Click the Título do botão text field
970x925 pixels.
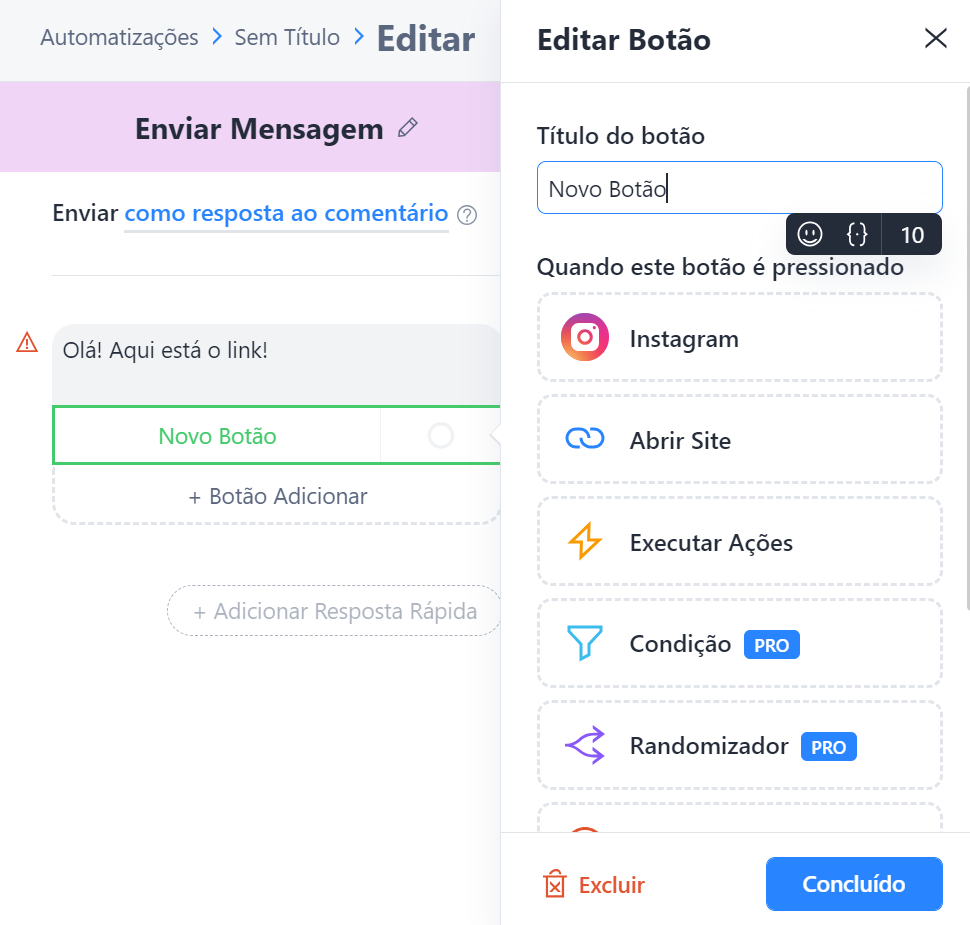coord(739,188)
